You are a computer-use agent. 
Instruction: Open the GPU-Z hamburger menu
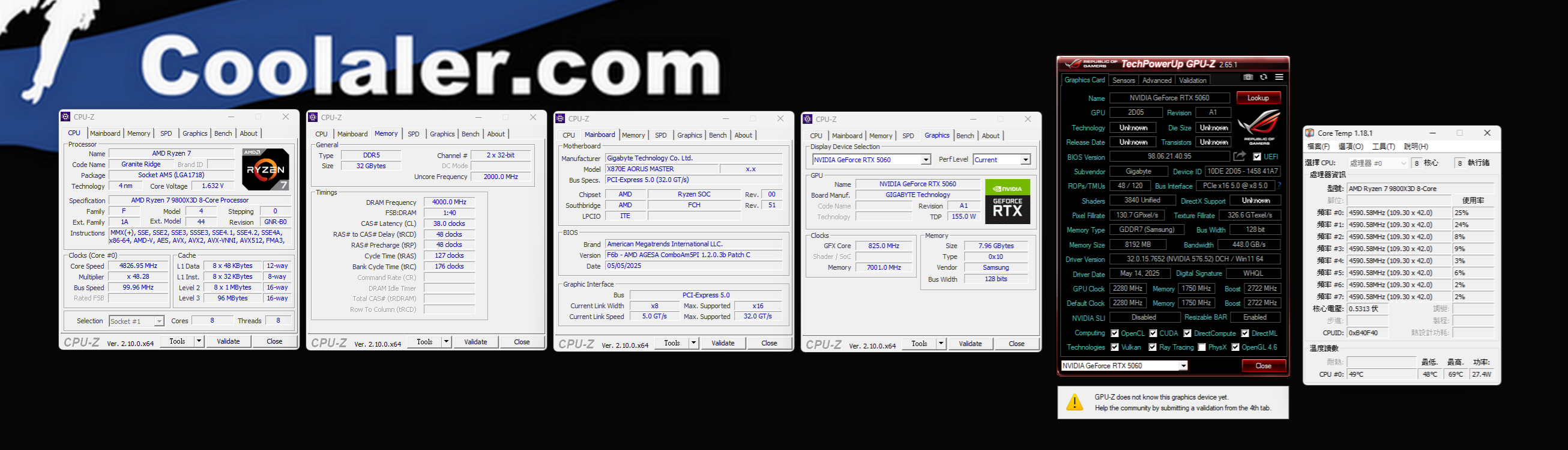point(1279,78)
